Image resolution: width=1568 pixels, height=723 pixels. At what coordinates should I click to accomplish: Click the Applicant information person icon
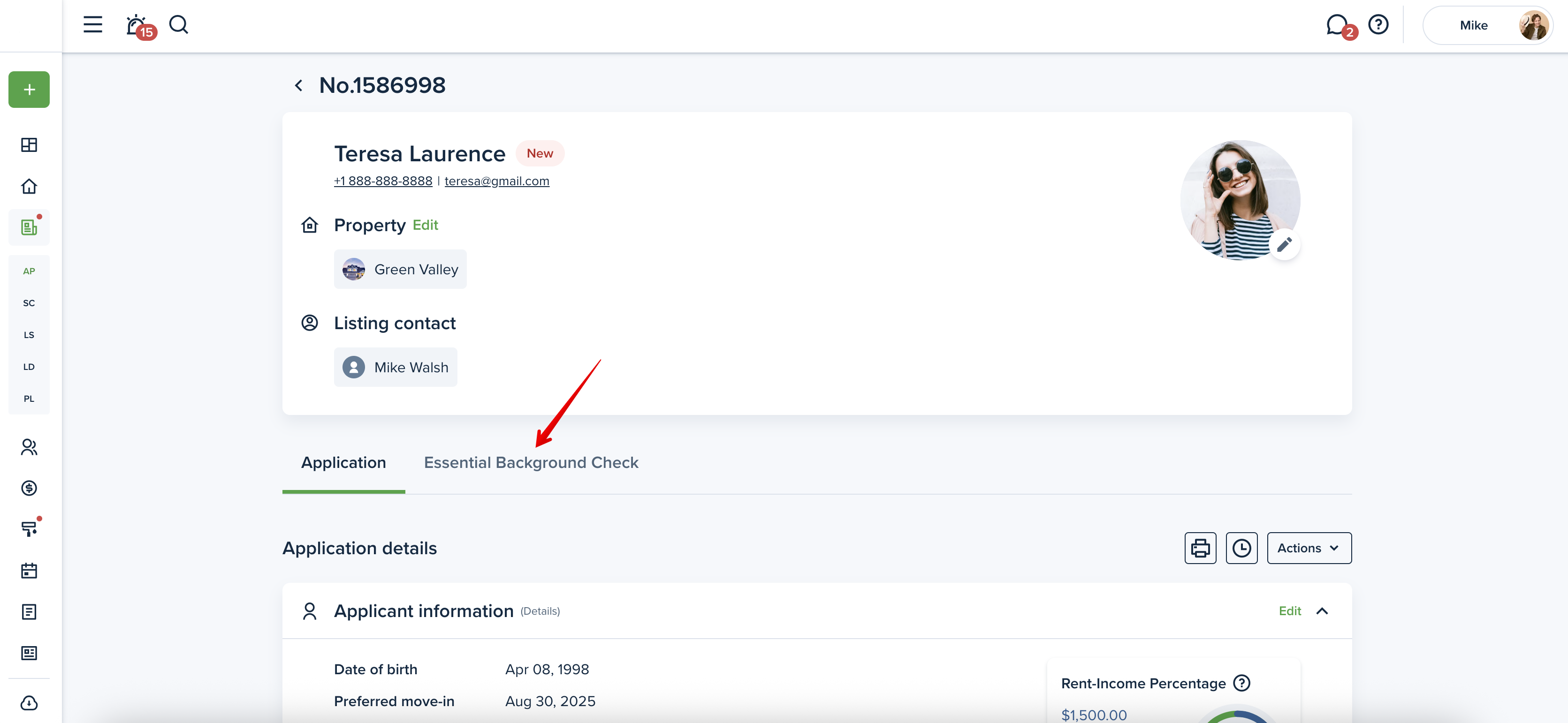tap(310, 611)
